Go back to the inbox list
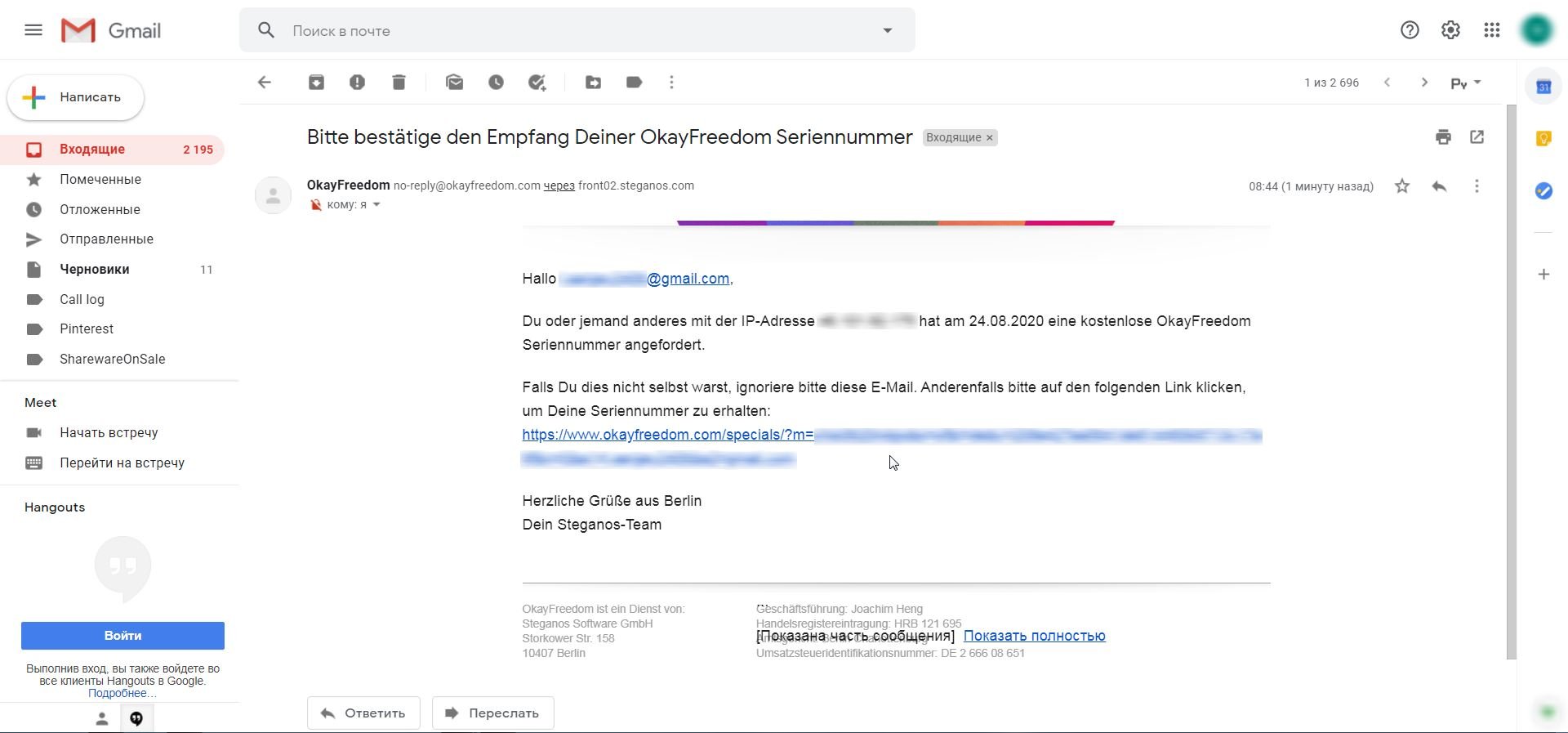The height and width of the screenshot is (733, 1568). [x=265, y=83]
